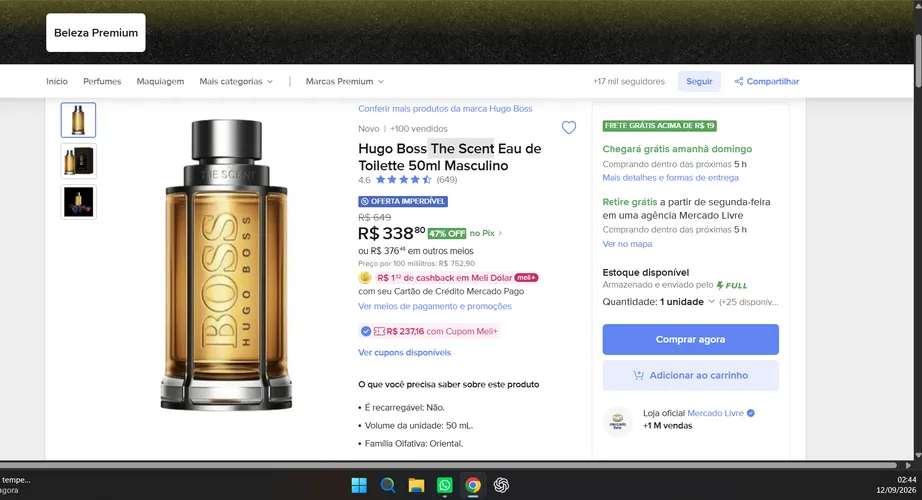Click Adicionar ao carrinho button
Image resolution: width=922 pixels, height=500 pixels.
(690, 375)
